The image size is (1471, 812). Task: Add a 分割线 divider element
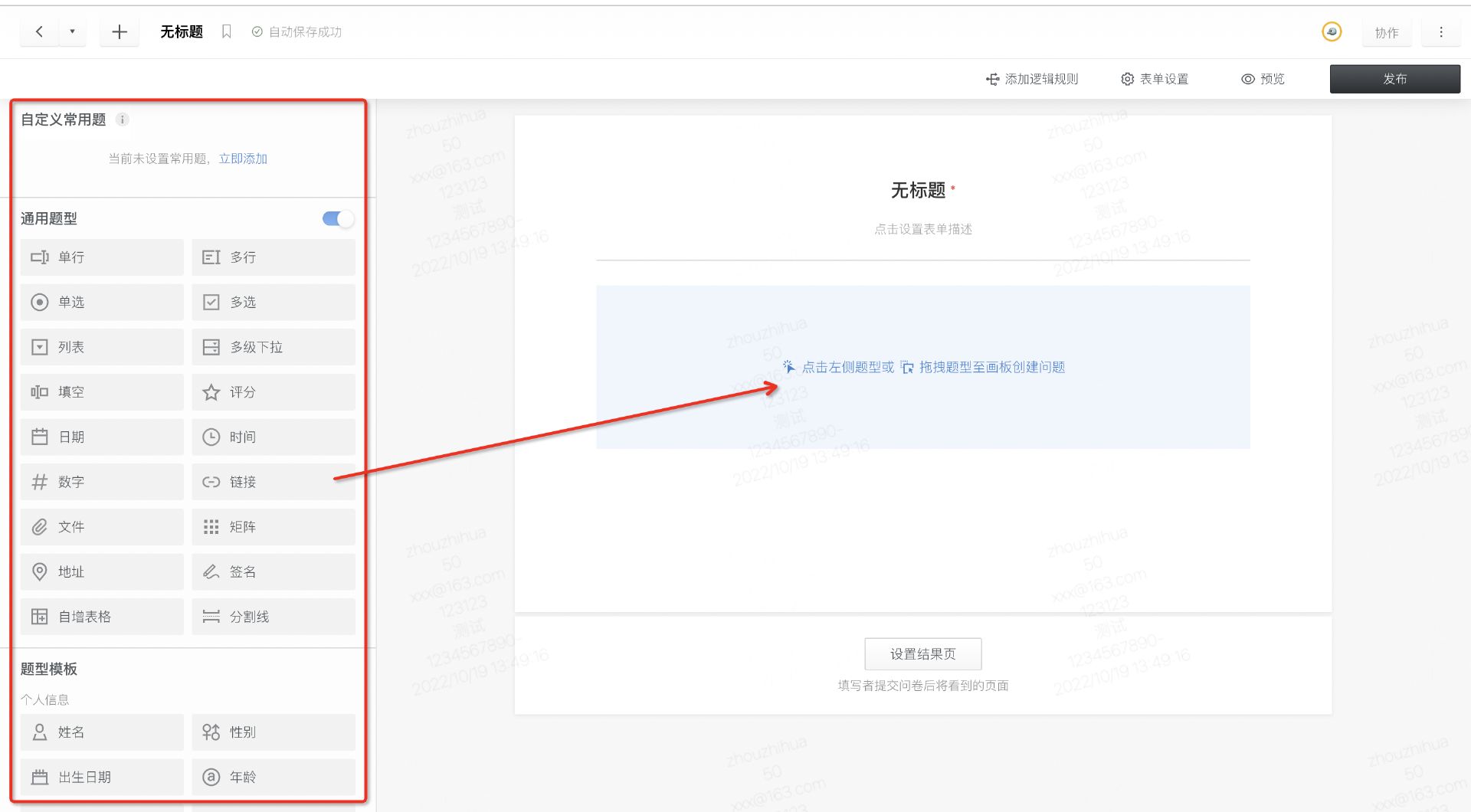click(x=274, y=617)
